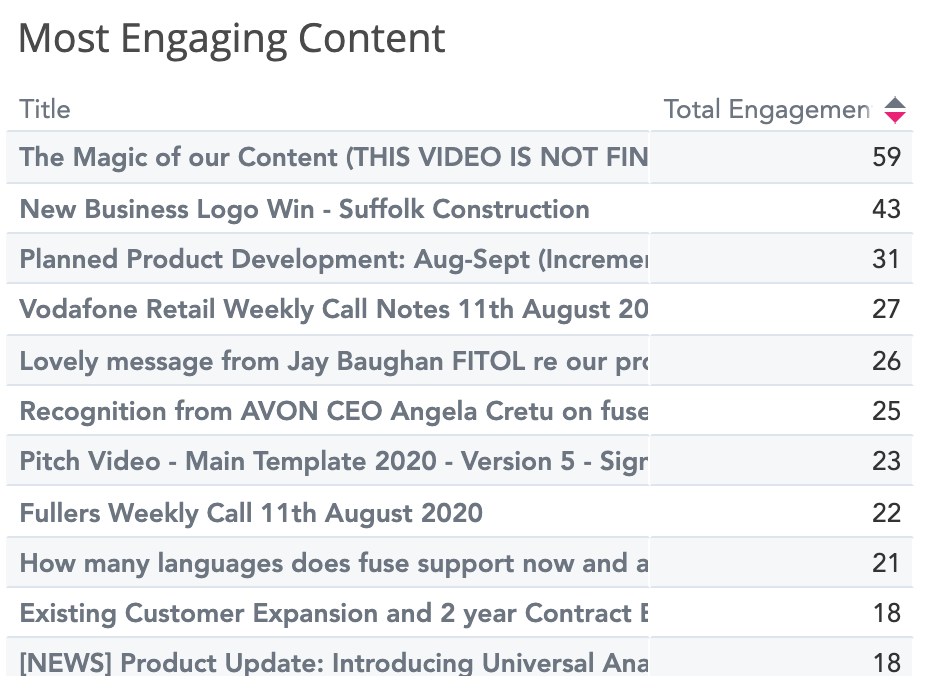Select '[NEWS] Product Update: Introducing Universal' row

click(x=333, y=663)
